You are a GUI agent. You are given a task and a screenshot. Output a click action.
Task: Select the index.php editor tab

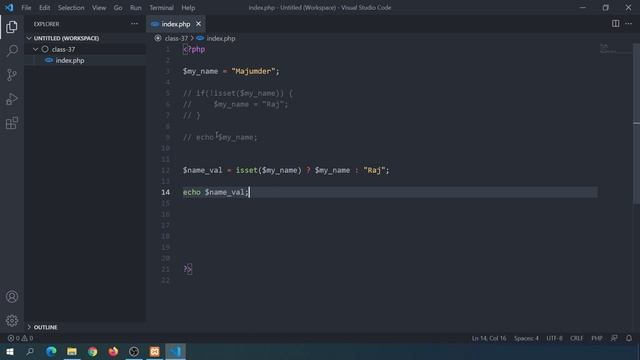(x=176, y=24)
